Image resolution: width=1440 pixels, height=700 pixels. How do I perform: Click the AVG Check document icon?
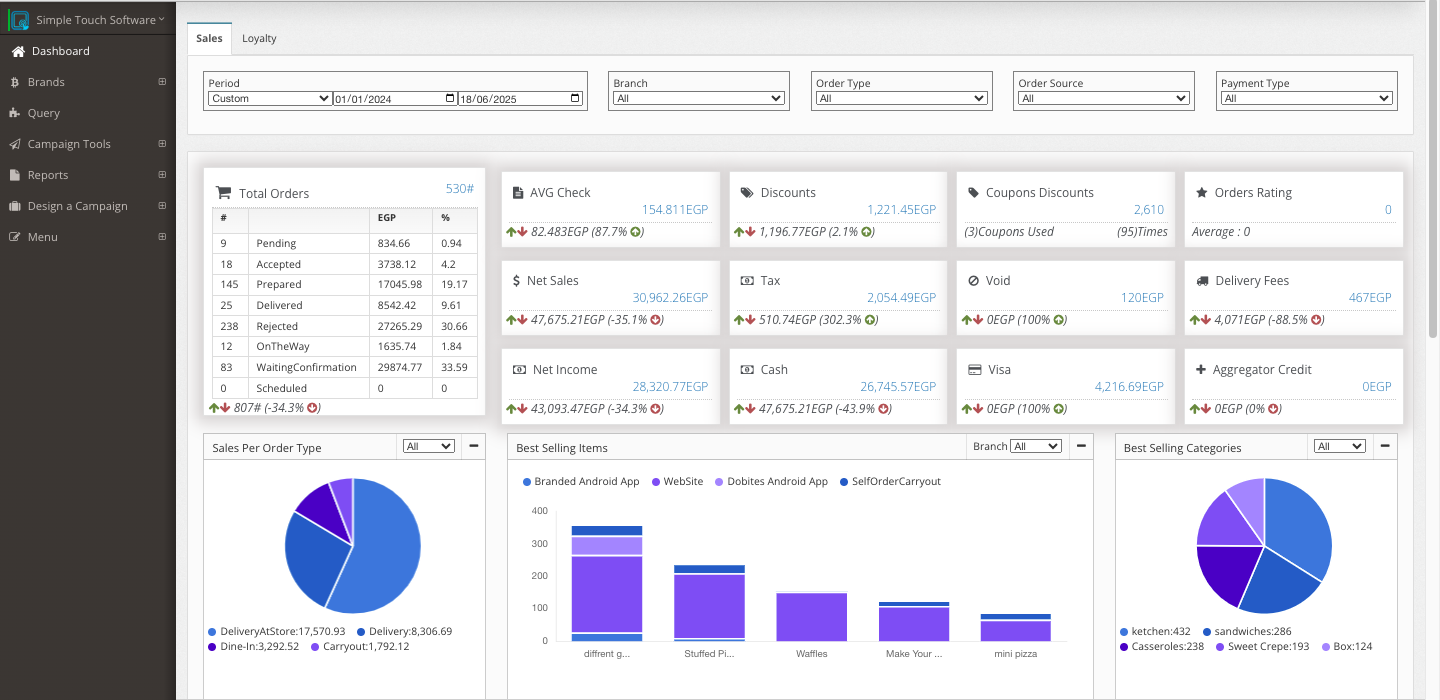[x=517, y=192]
